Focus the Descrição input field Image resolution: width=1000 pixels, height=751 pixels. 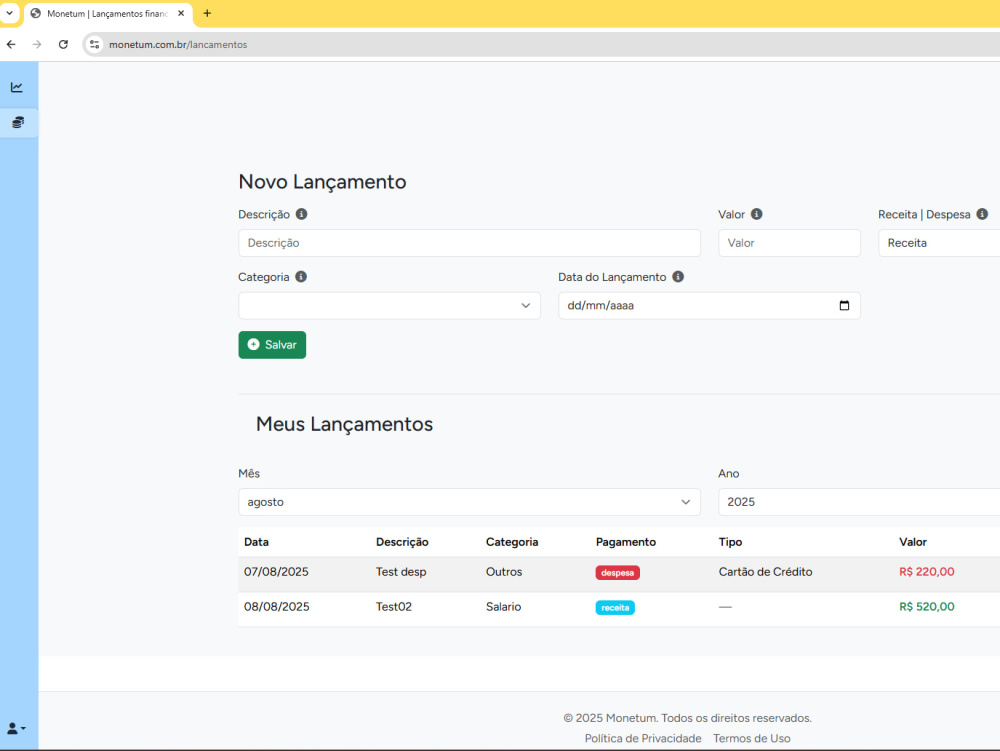point(469,243)
